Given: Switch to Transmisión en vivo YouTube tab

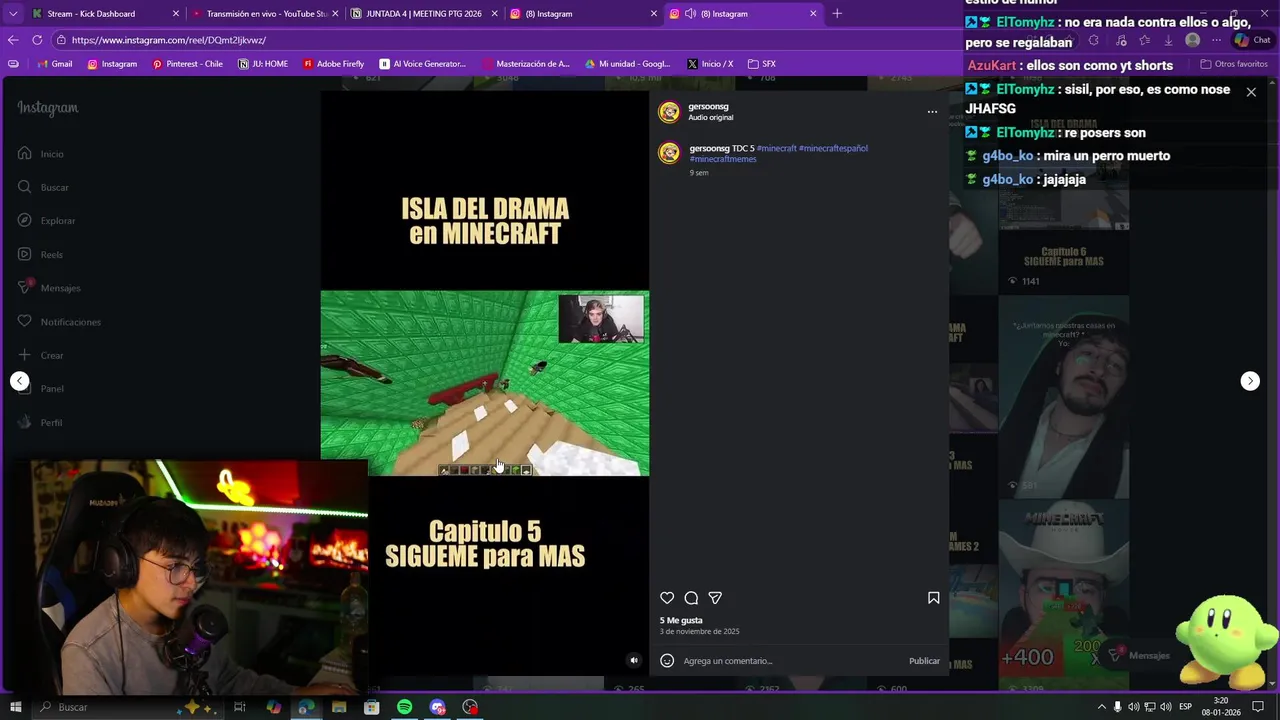Looking at the screenshot, I should coord(265,14).
